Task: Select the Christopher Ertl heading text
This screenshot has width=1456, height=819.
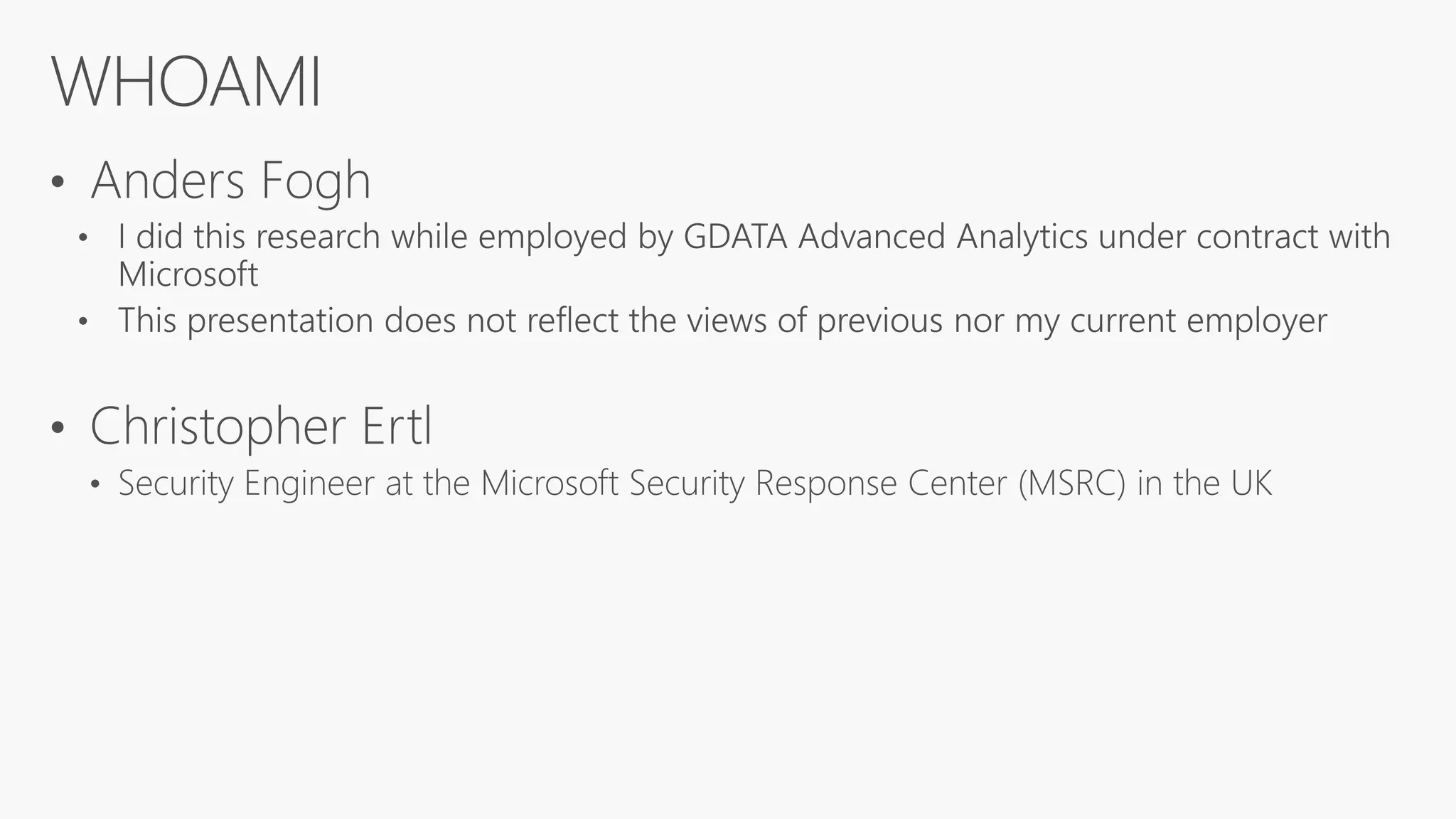Action: 261,426
